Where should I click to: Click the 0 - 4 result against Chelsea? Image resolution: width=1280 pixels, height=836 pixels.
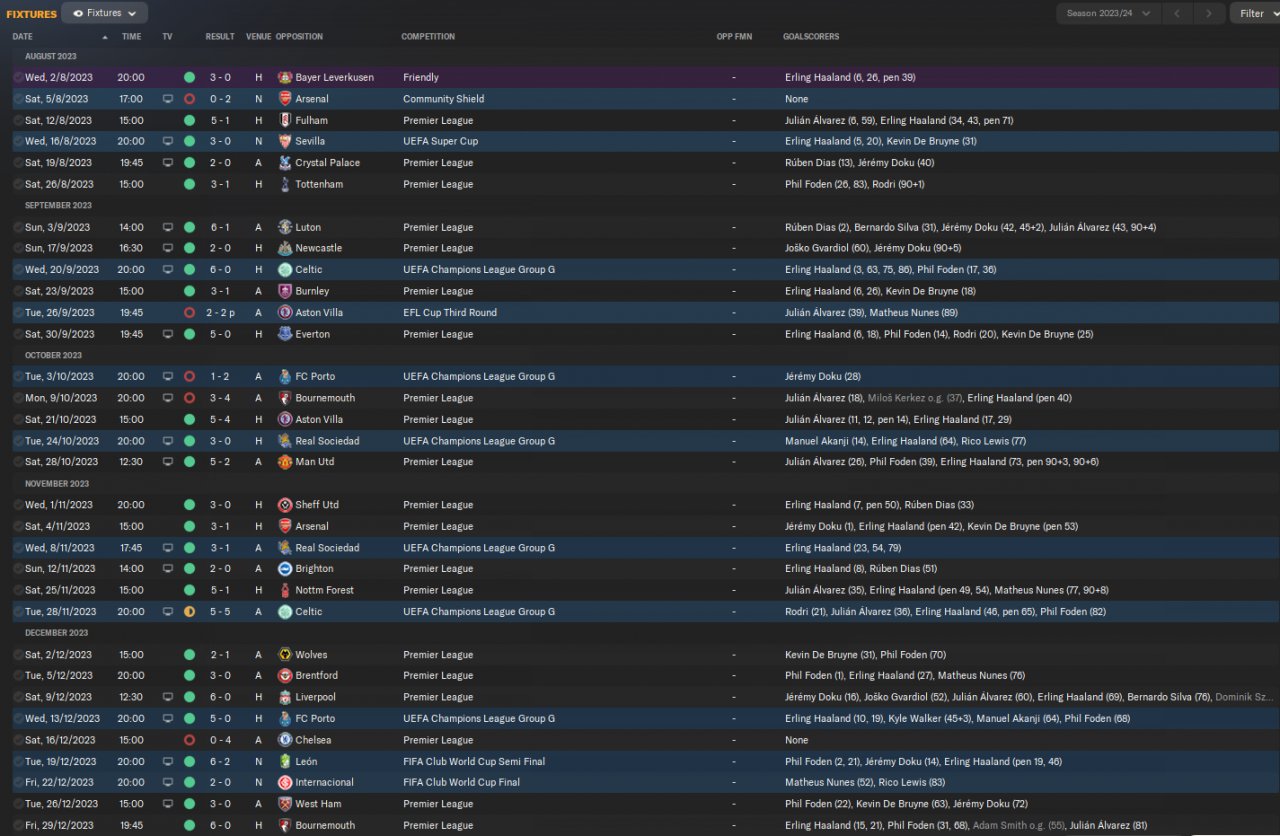coord(220,740)
